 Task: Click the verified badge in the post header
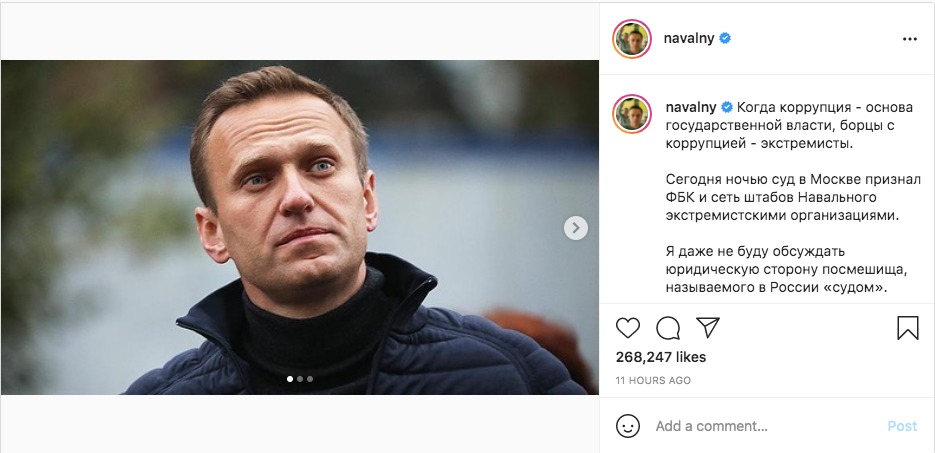[725, 39]
